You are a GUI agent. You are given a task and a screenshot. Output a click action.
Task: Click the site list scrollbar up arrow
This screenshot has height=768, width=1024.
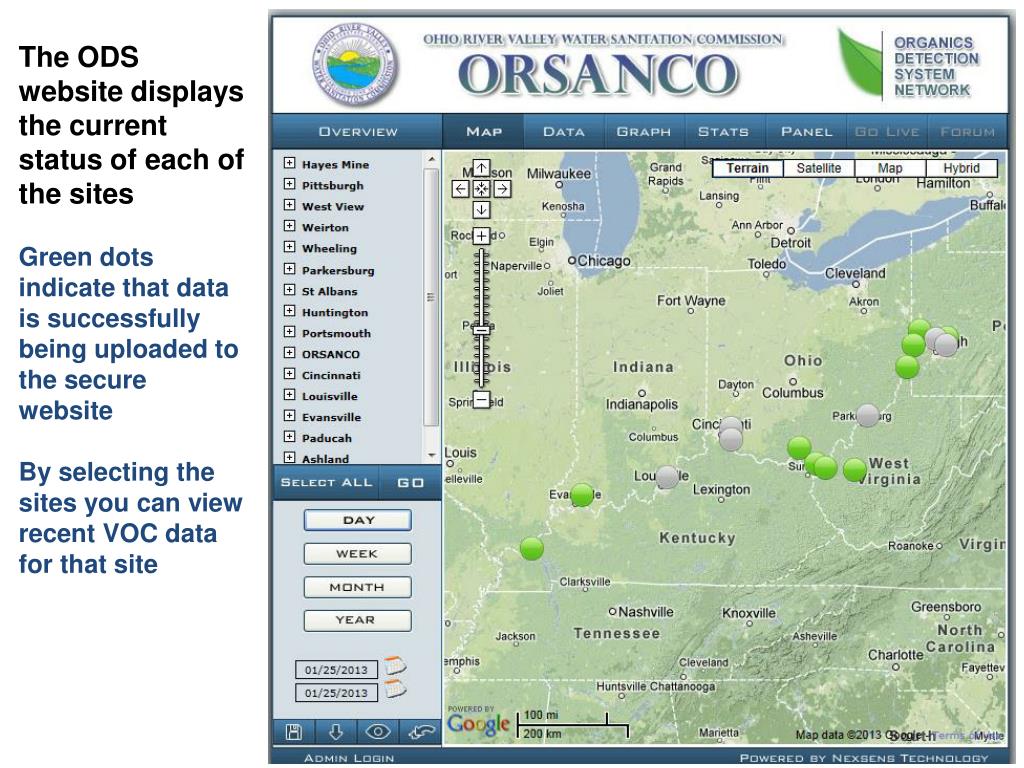coord(431,159)
